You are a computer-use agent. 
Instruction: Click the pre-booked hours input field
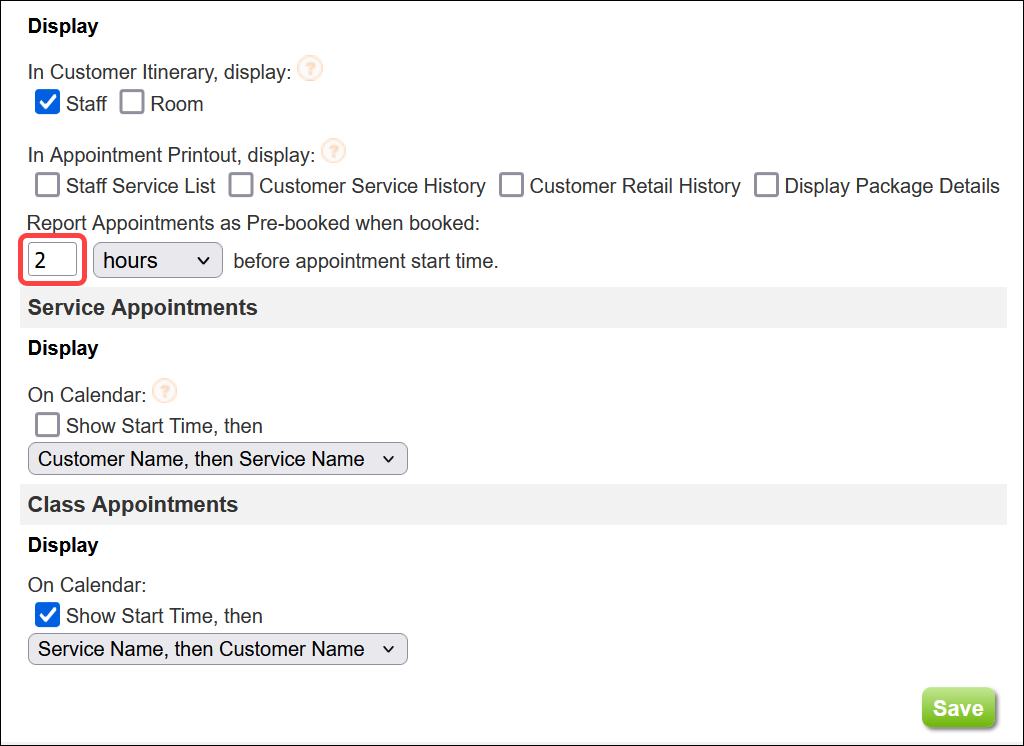coord(52,259)
